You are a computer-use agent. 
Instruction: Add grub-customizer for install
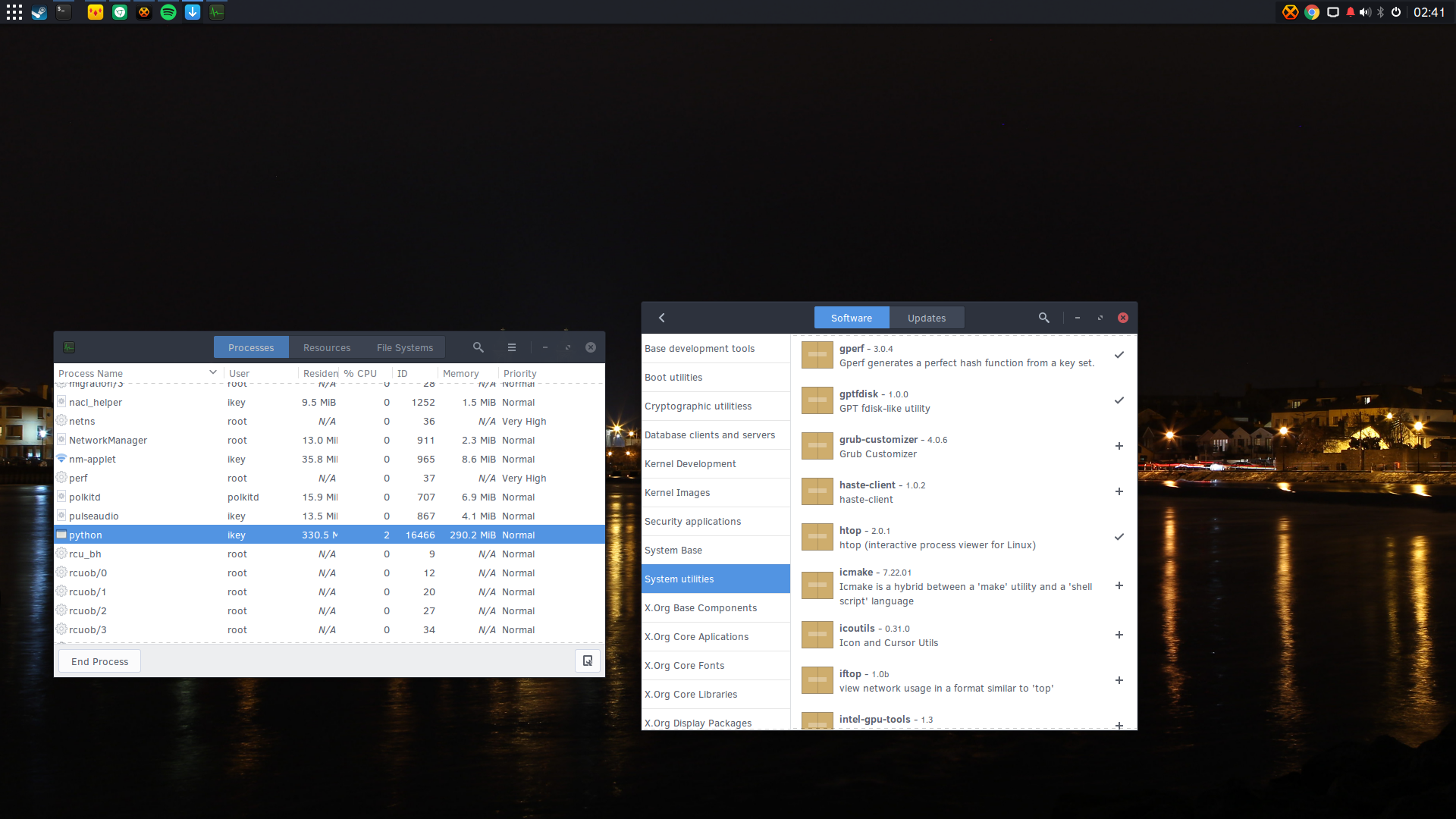(1119, 446)
